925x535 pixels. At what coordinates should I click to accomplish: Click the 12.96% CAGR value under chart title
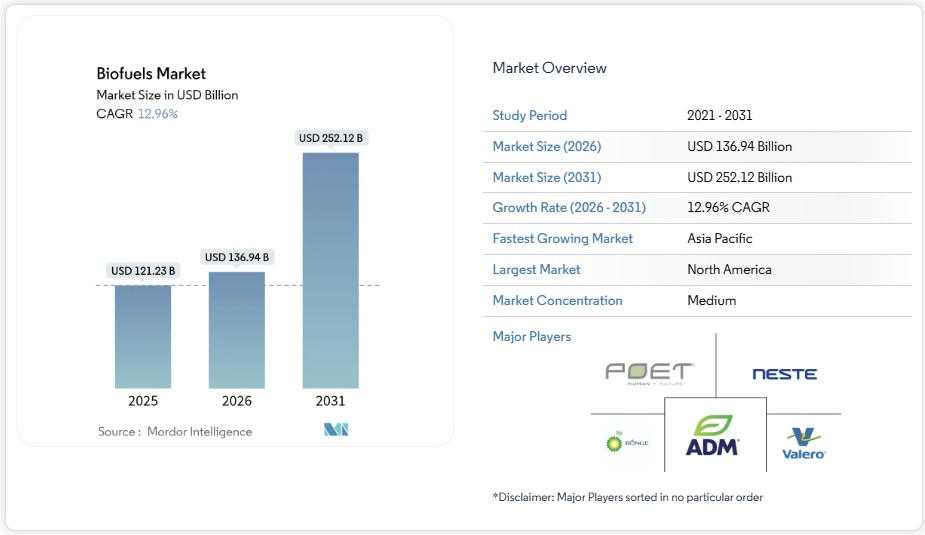(157, 114)
